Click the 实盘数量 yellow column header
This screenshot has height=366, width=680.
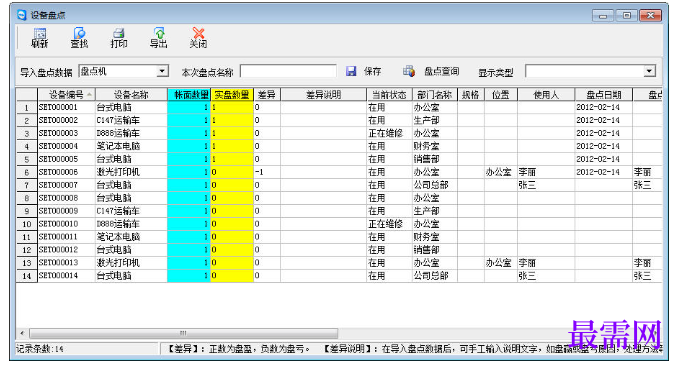(232, 95)
